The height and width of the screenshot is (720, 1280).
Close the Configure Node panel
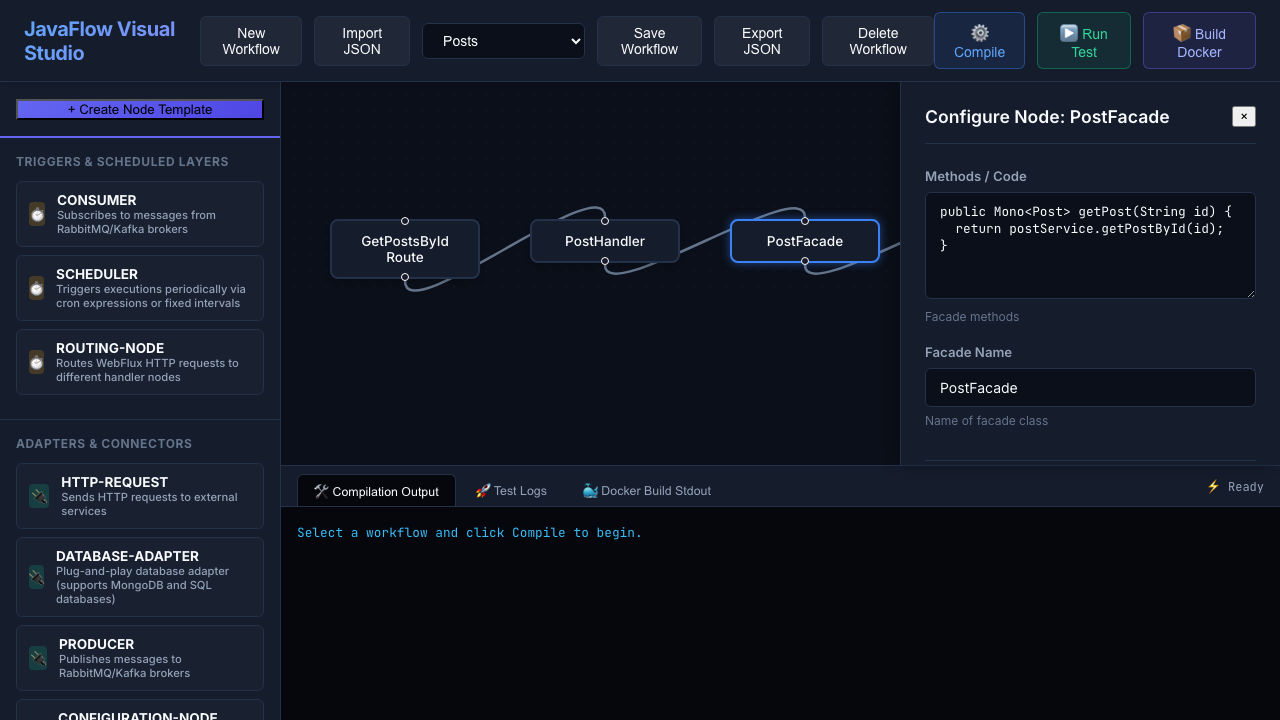[x=1244, y=117]
